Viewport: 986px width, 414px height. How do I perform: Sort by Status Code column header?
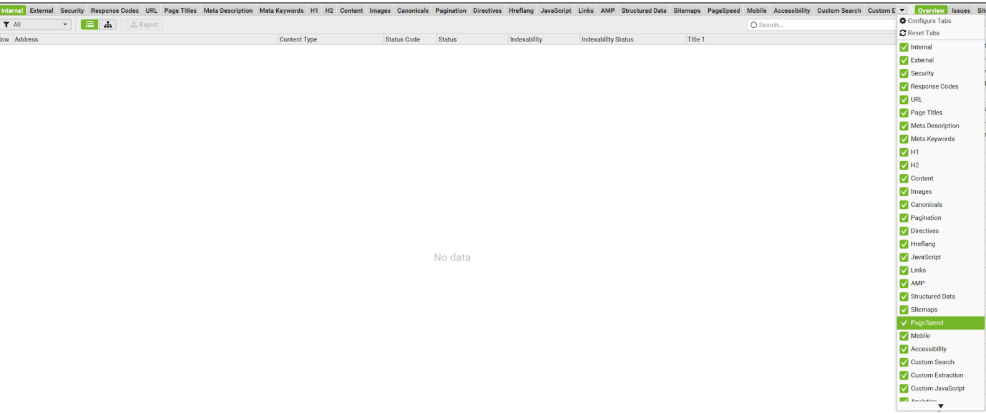402,39
